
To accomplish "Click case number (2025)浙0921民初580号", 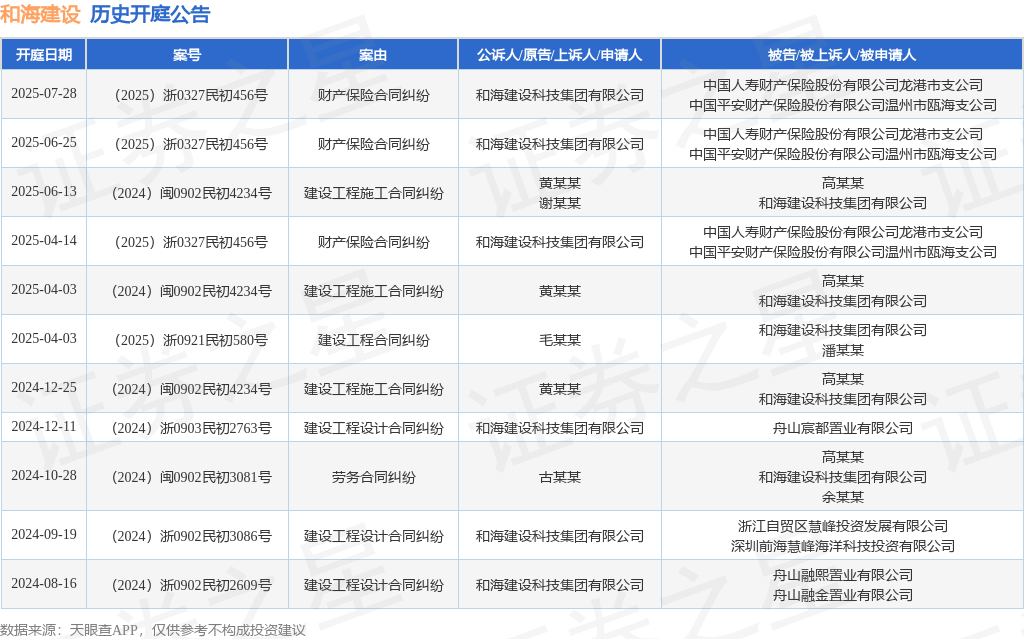I will (x=189, y=340).
